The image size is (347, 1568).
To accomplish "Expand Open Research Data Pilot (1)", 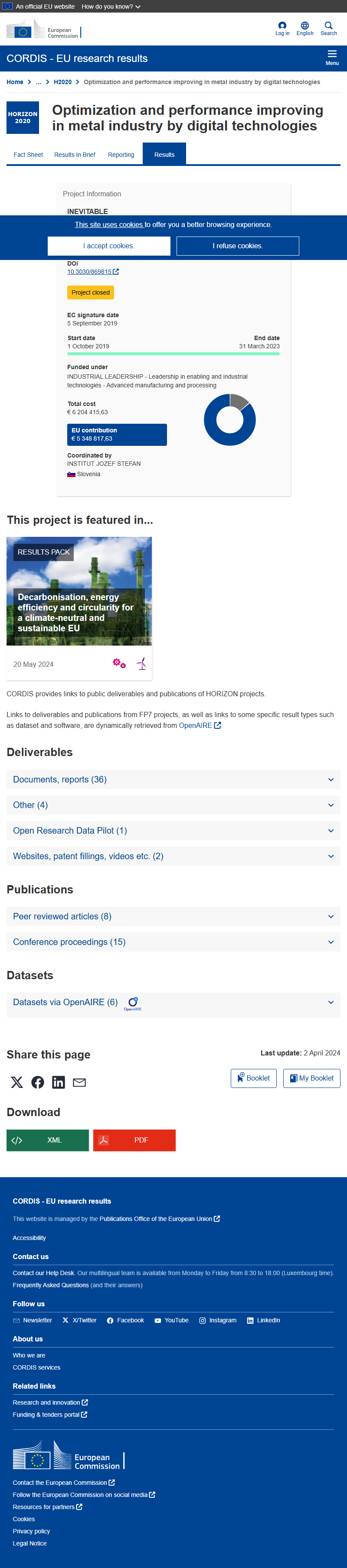I will point(173,831).
